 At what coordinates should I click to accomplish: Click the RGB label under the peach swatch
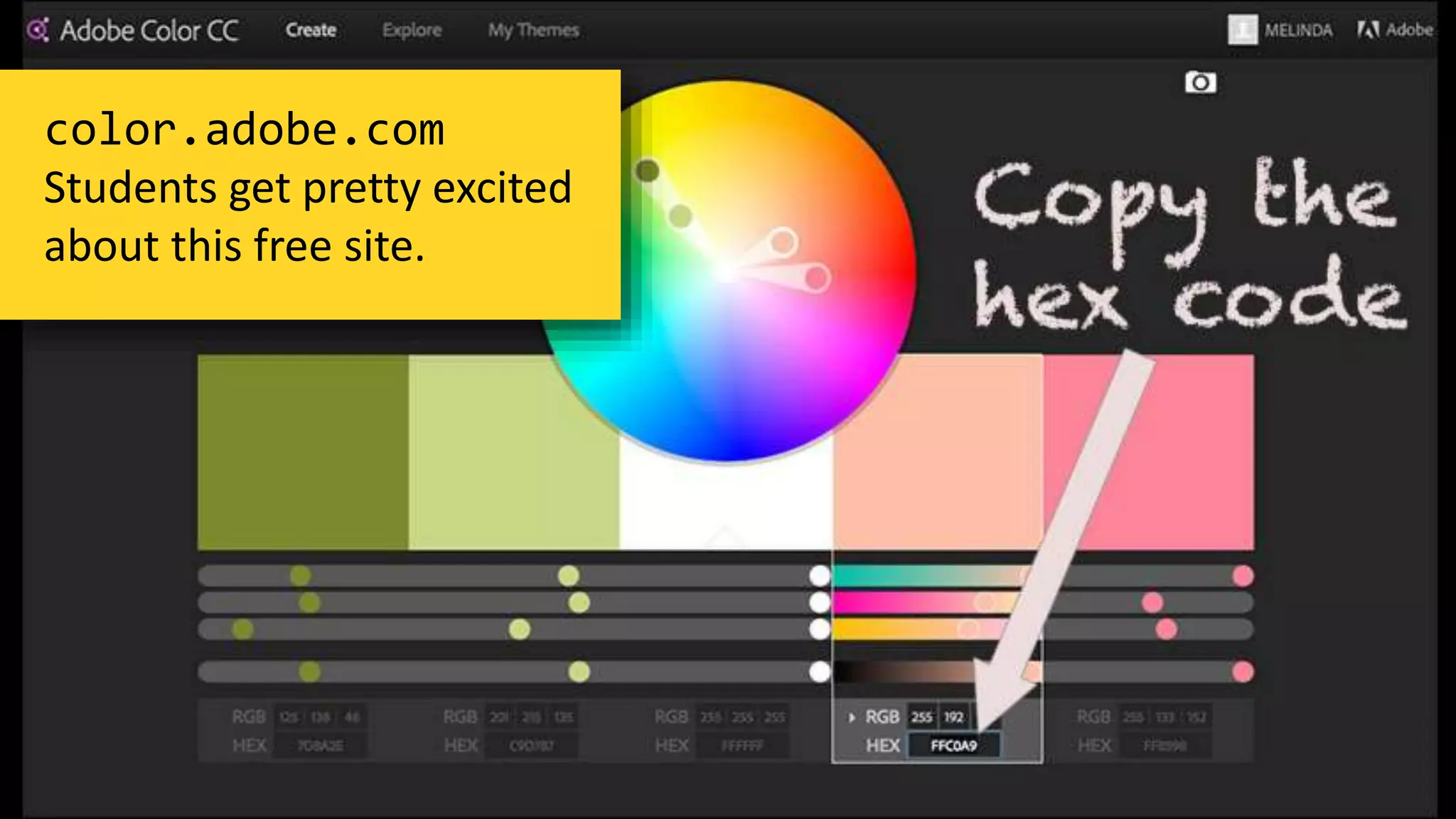[x=882, y=717]
